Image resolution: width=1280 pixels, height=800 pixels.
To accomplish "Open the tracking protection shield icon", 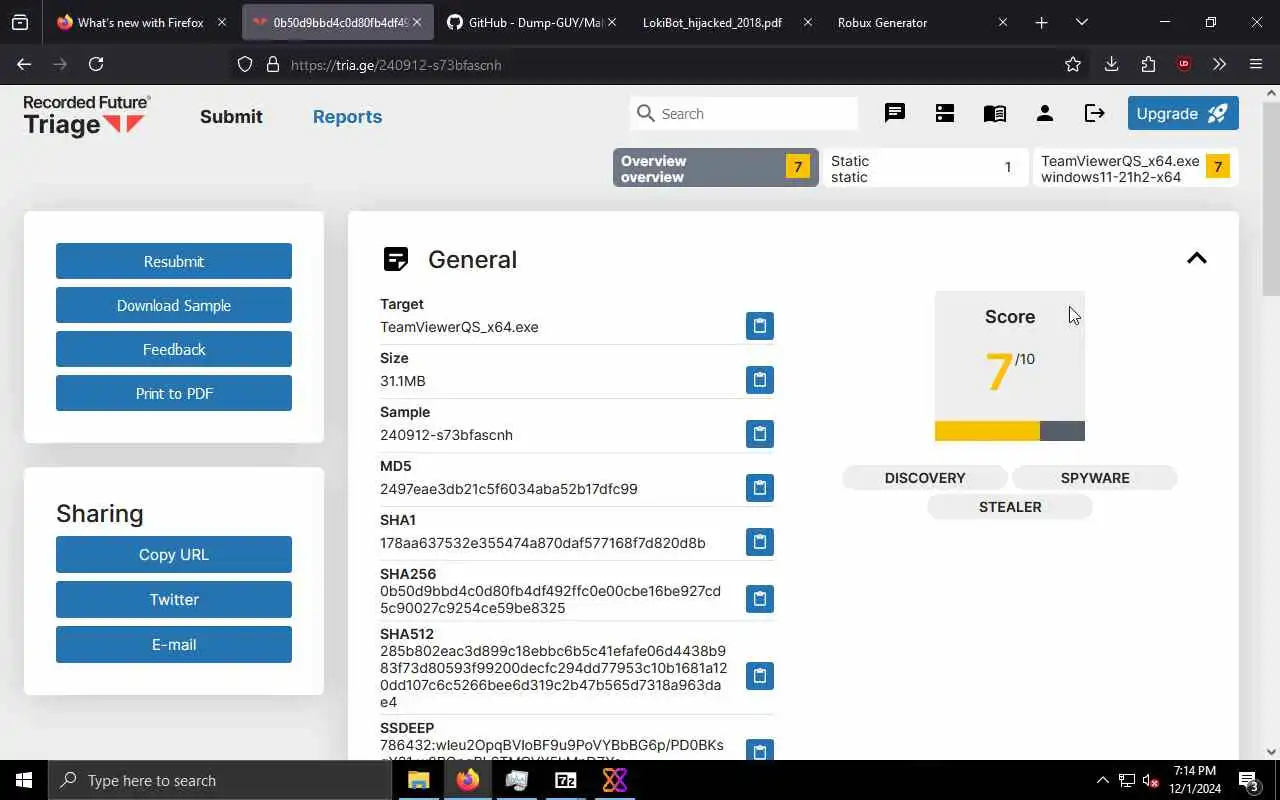I will tap(244, 64).
